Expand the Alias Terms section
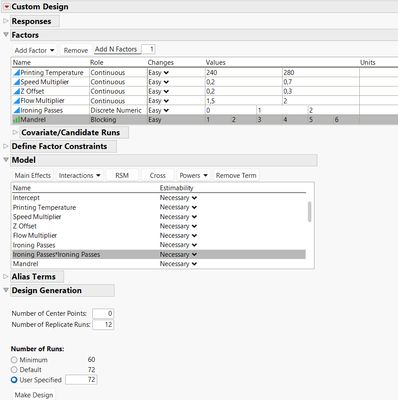 pyautogui.click(x=5, y=276)
